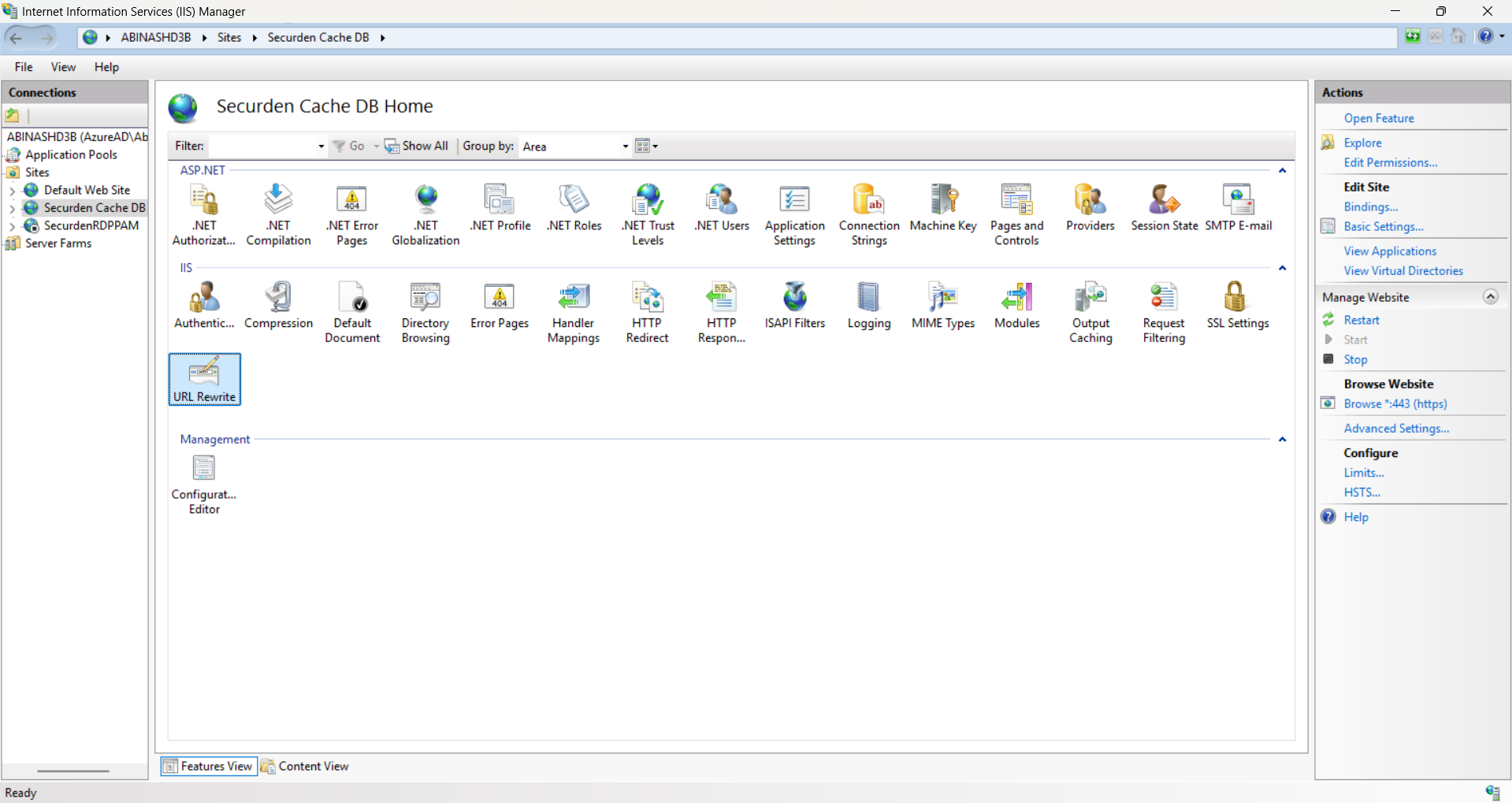Image resolution: width=1512 pixels, height=803 pixels.
Task: Click Browse *:443 (https) link
Action: 1395,403
